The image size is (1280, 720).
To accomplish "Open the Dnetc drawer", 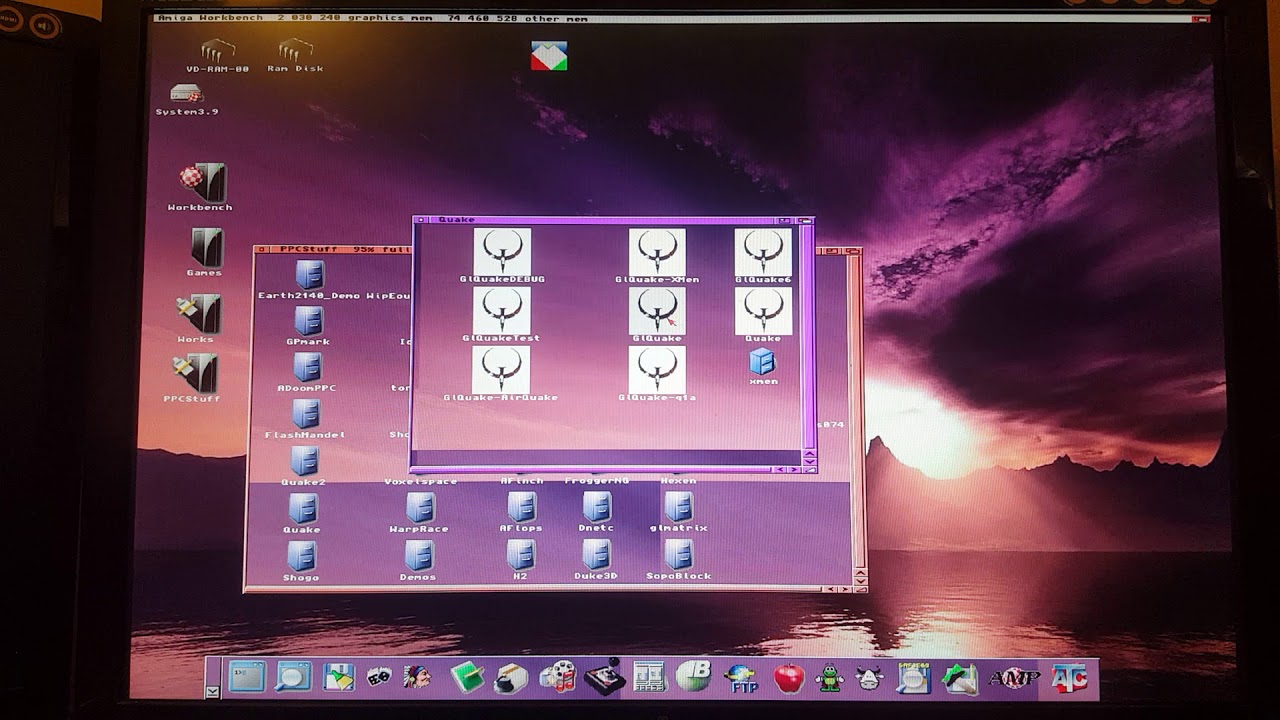I will tap(597, 507).
